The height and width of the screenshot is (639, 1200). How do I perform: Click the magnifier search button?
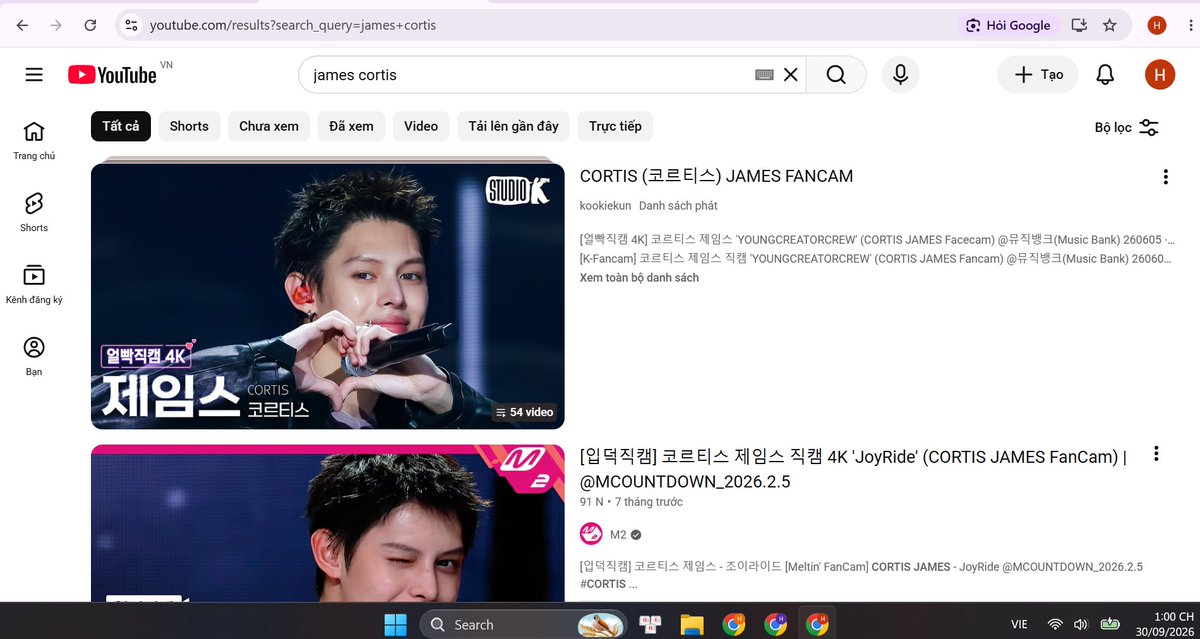(x=836, y=74)
